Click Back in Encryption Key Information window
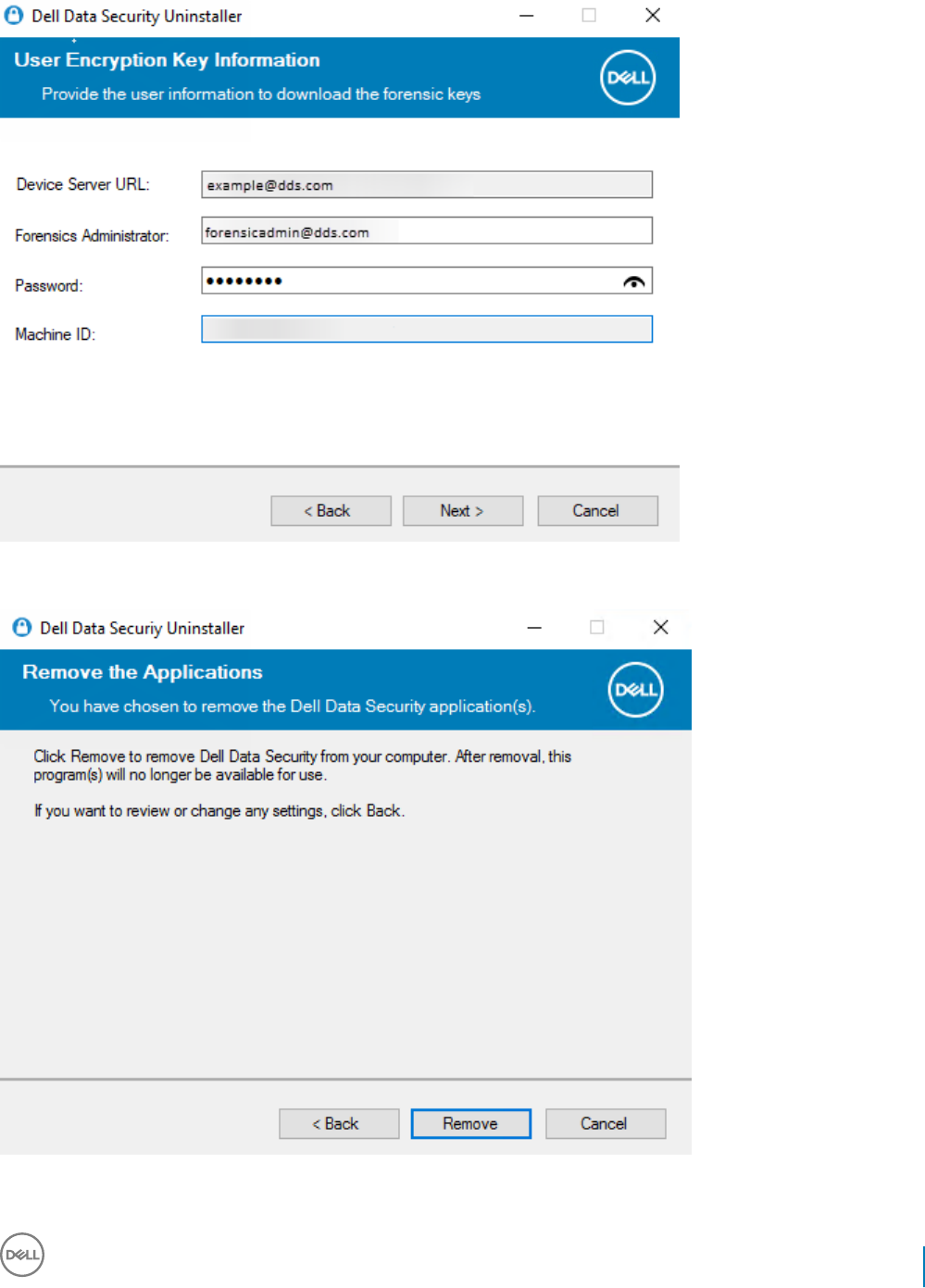Image resolution: width=925 pixels, height=1288 pixels. click(331, 511)
